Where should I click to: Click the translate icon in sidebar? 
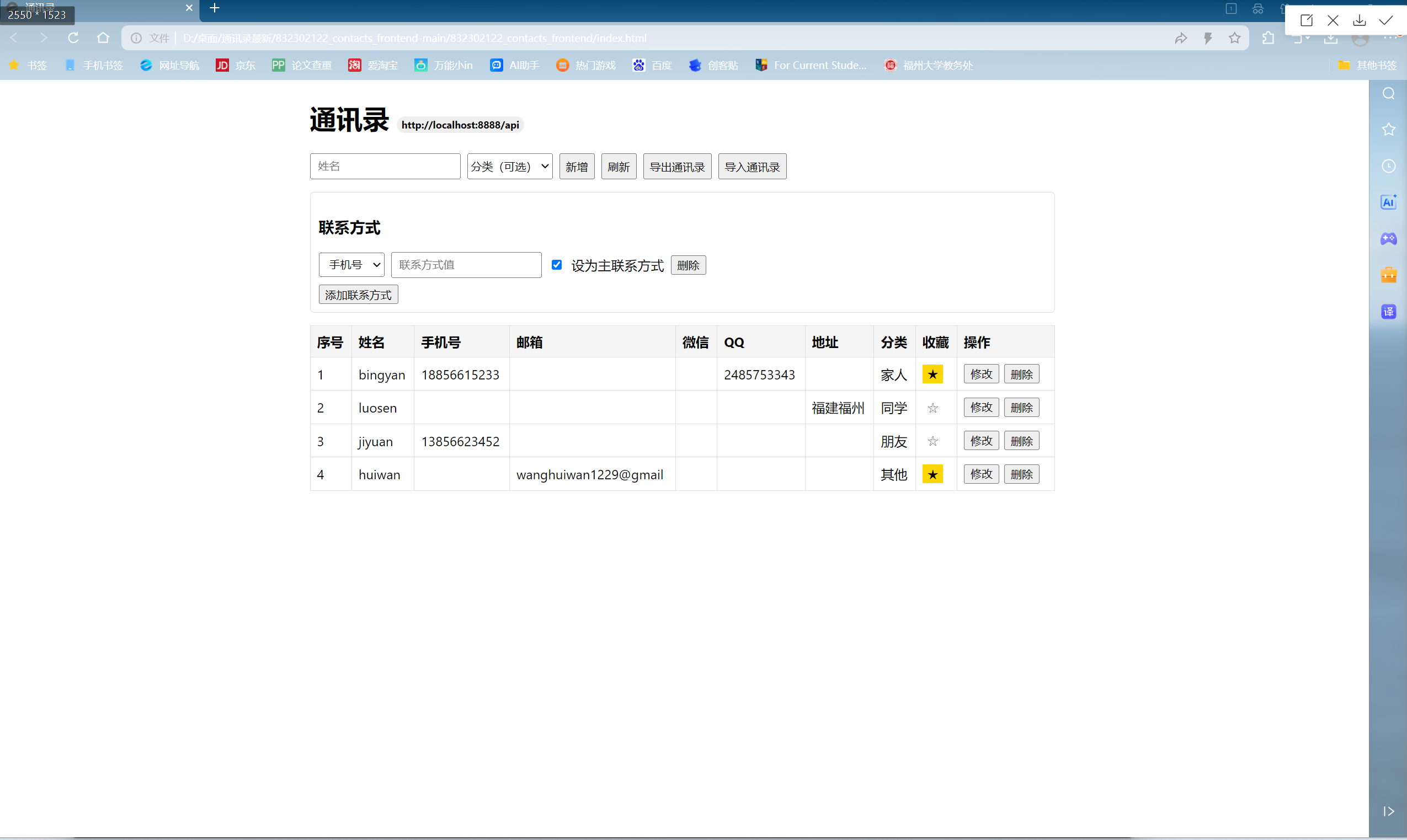coord(1388,312)
